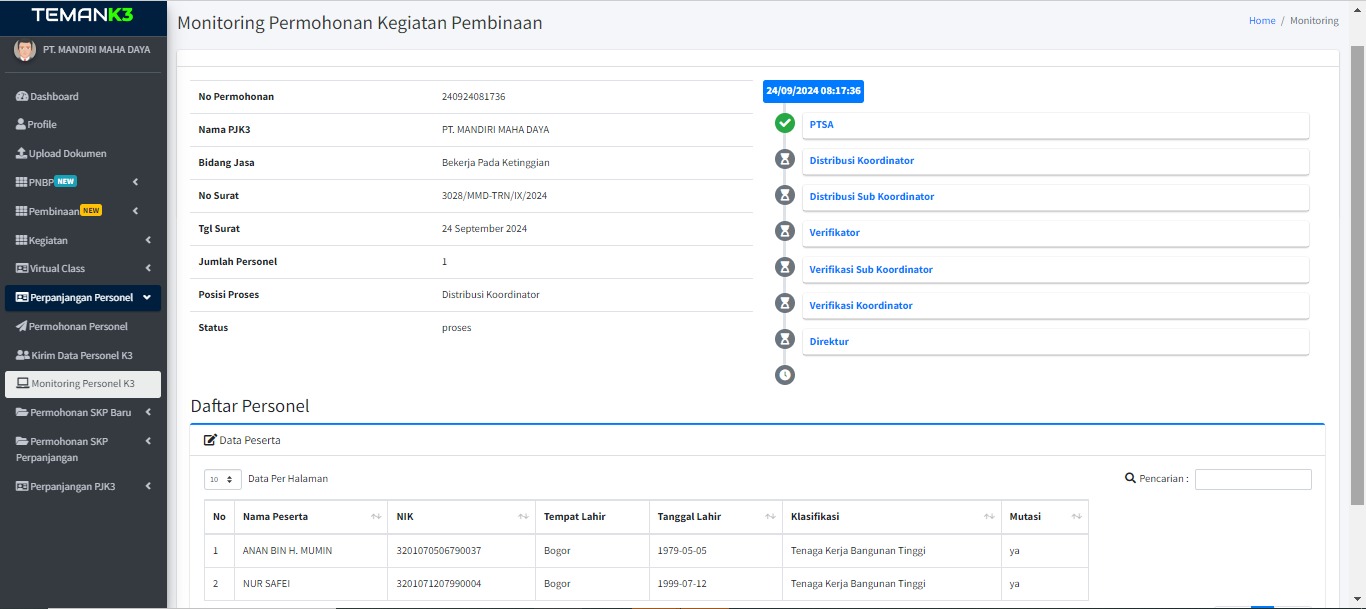Select the Monitoring Personel K3 menu item
Image resolution: width=1366 pixels, height=609 pixels.
point(83,384)
